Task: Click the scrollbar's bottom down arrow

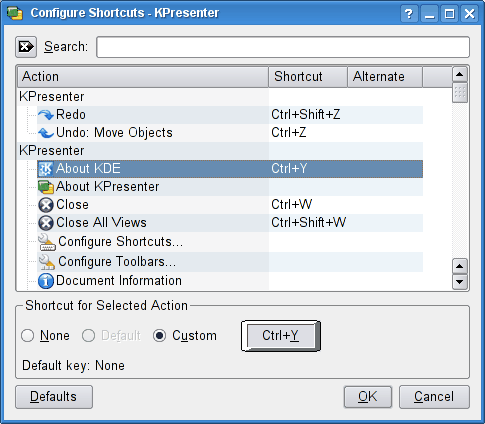Action: 460,282
